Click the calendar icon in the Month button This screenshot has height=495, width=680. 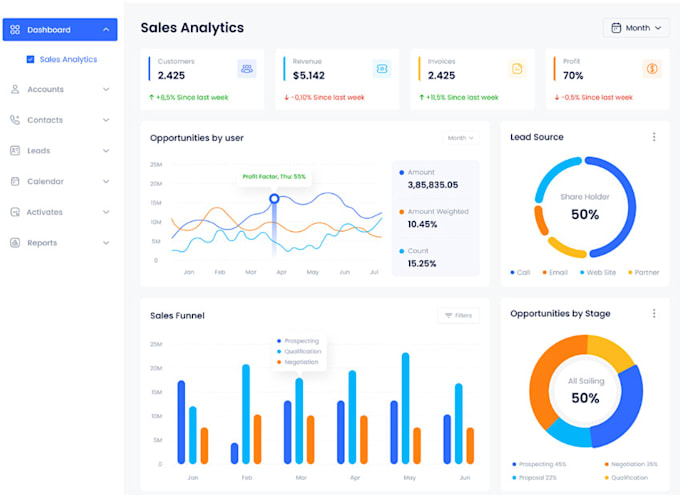click(616, 28)
